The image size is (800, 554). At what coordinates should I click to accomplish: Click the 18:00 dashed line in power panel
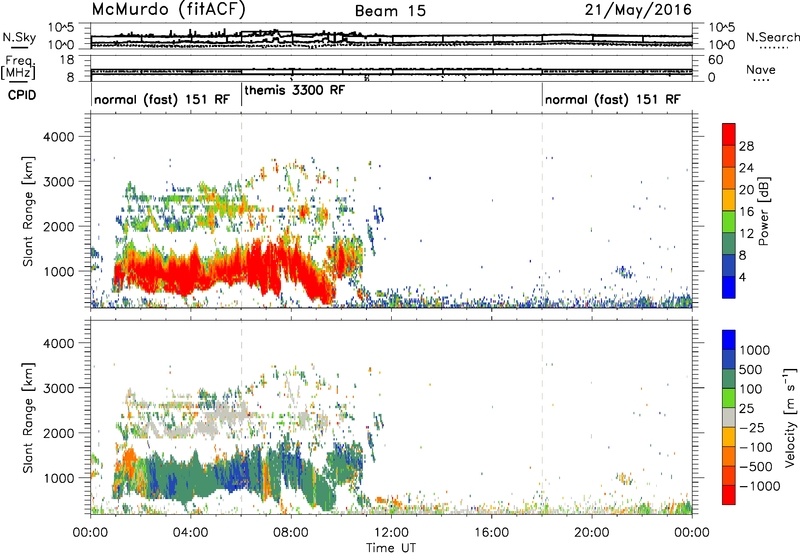(x=542, y=211)
